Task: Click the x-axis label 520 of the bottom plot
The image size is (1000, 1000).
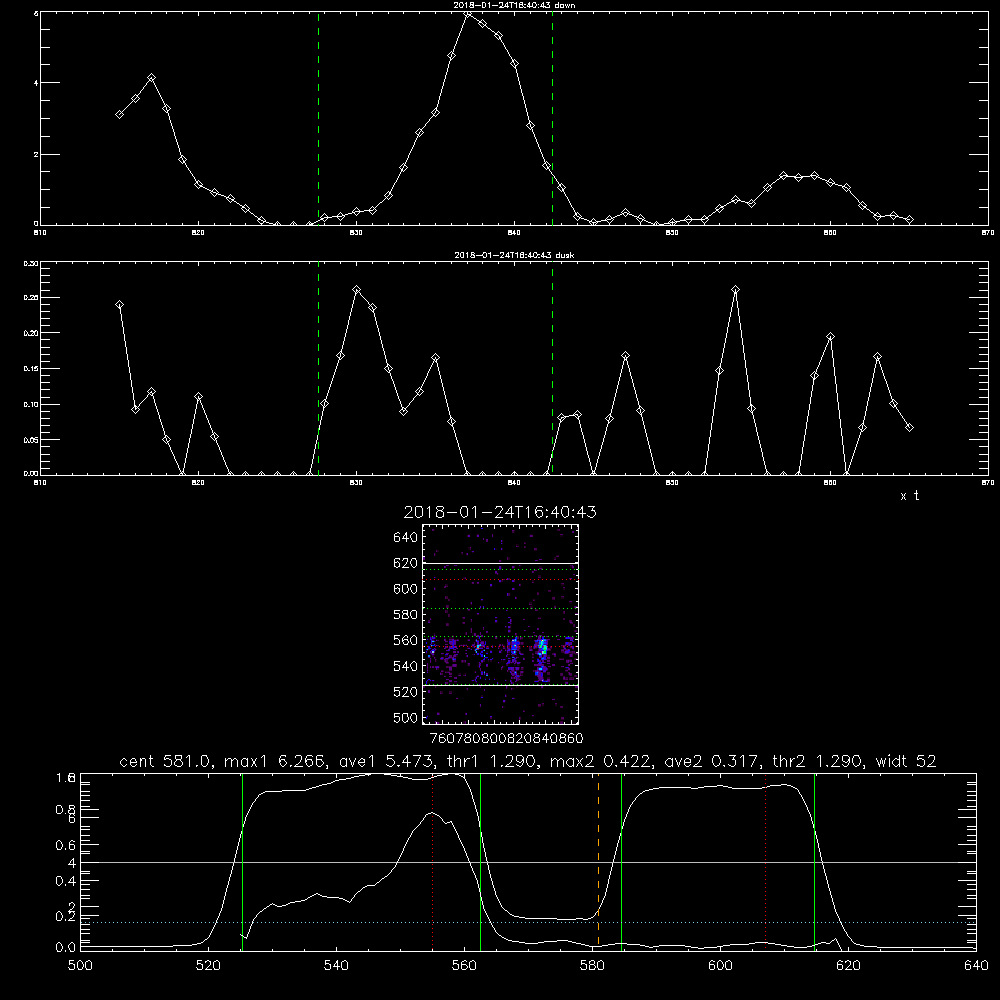Action: click(x=208, y=966)
